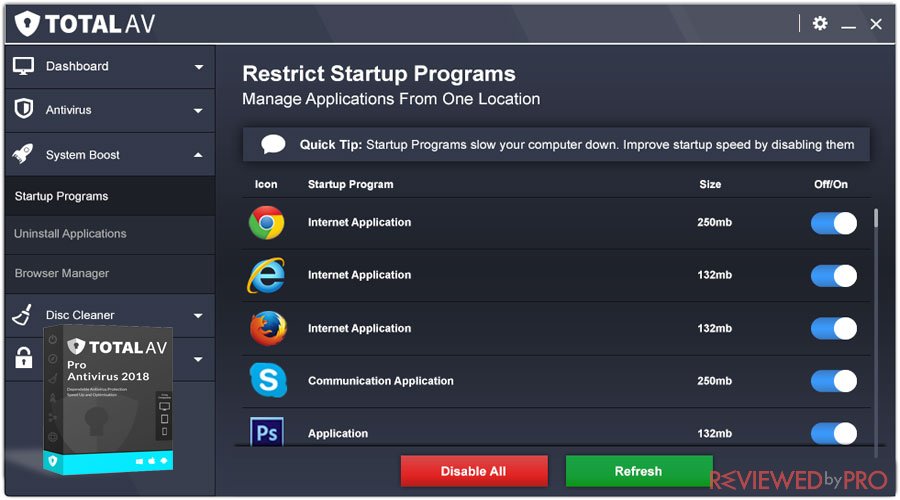Open Uninstall Applications
Screen dimensions: 900x500
point(110,234)
